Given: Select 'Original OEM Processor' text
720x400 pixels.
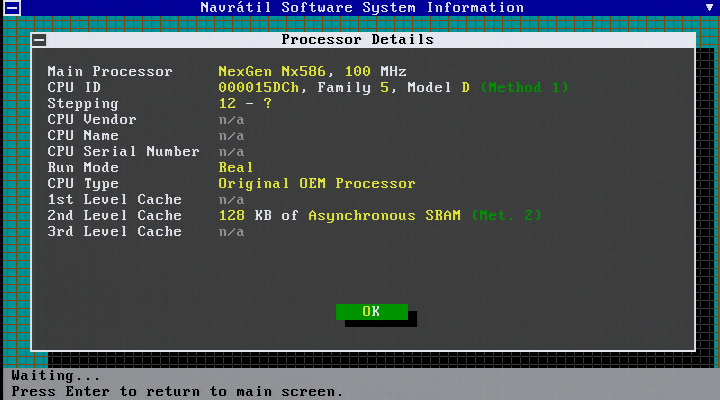Looking at the screenshot, I should coord(317,184).
